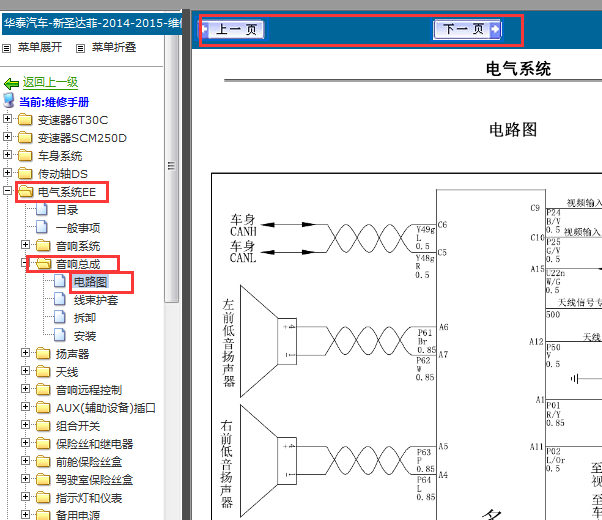
Task: Click folder icon of 车身系统
Action: (25, 155)
